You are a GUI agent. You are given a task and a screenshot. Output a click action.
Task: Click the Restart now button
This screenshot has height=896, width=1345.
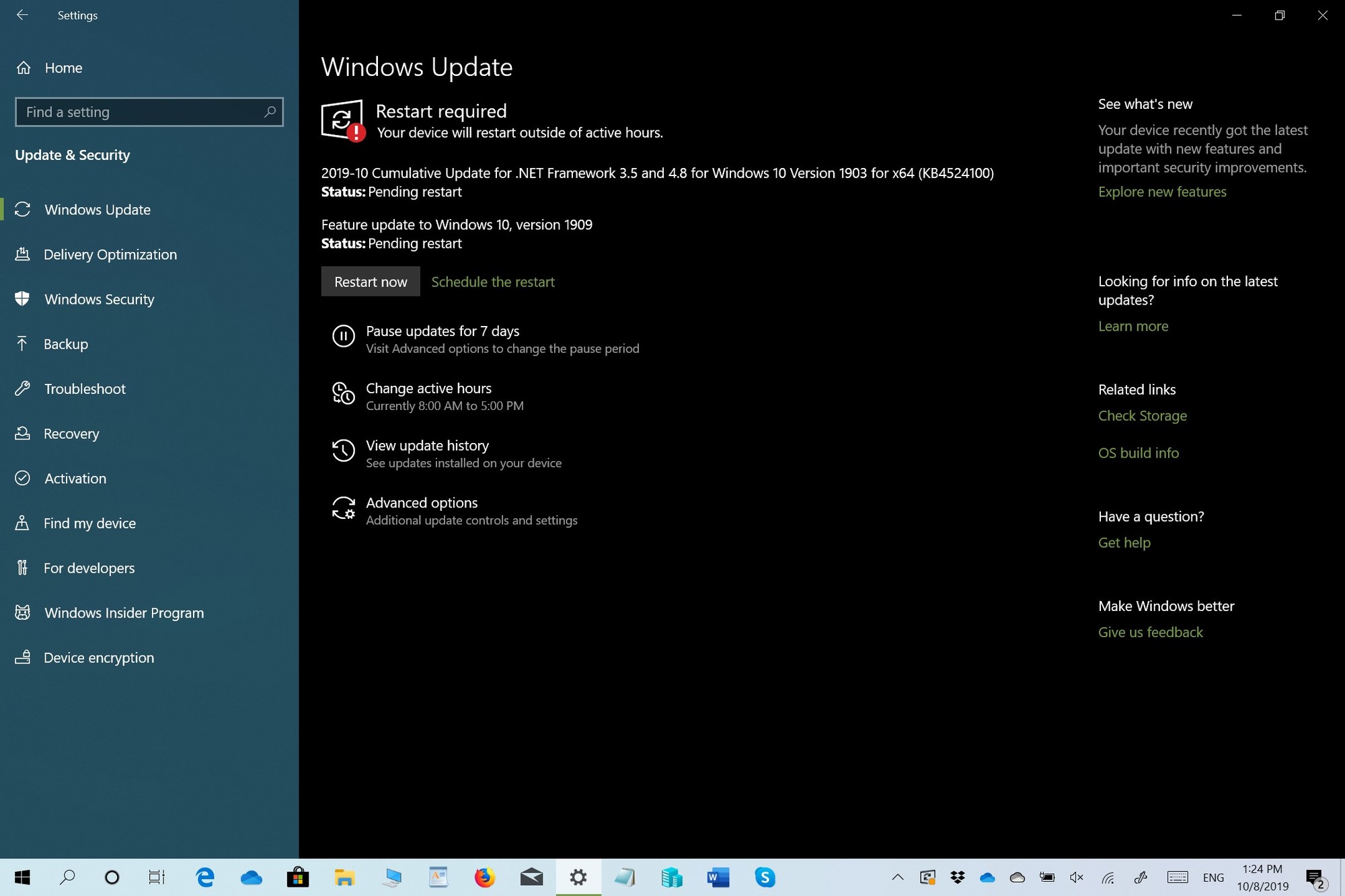pos(371,282)
